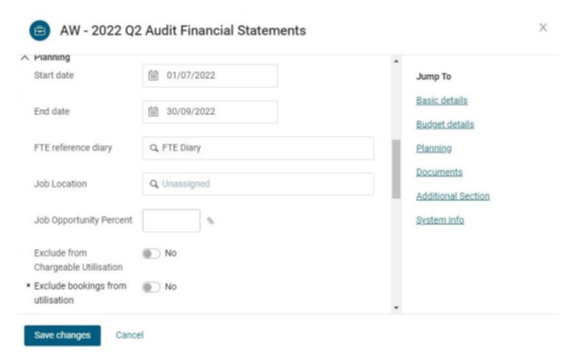Viewport: 583px width, 361px height.
Task: Toggle Exclude bookings from utilisation switch
Action: point(151,287)
